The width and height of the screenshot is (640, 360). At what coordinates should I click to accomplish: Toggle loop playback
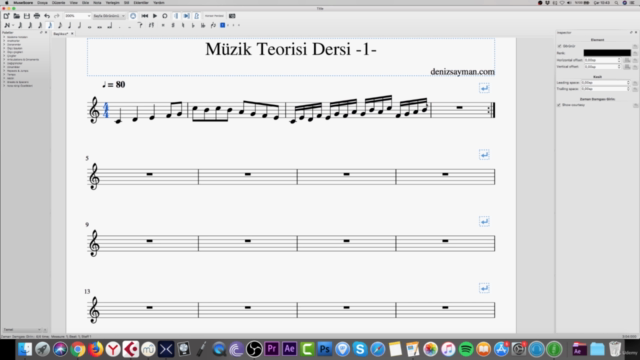pos(165,16)
